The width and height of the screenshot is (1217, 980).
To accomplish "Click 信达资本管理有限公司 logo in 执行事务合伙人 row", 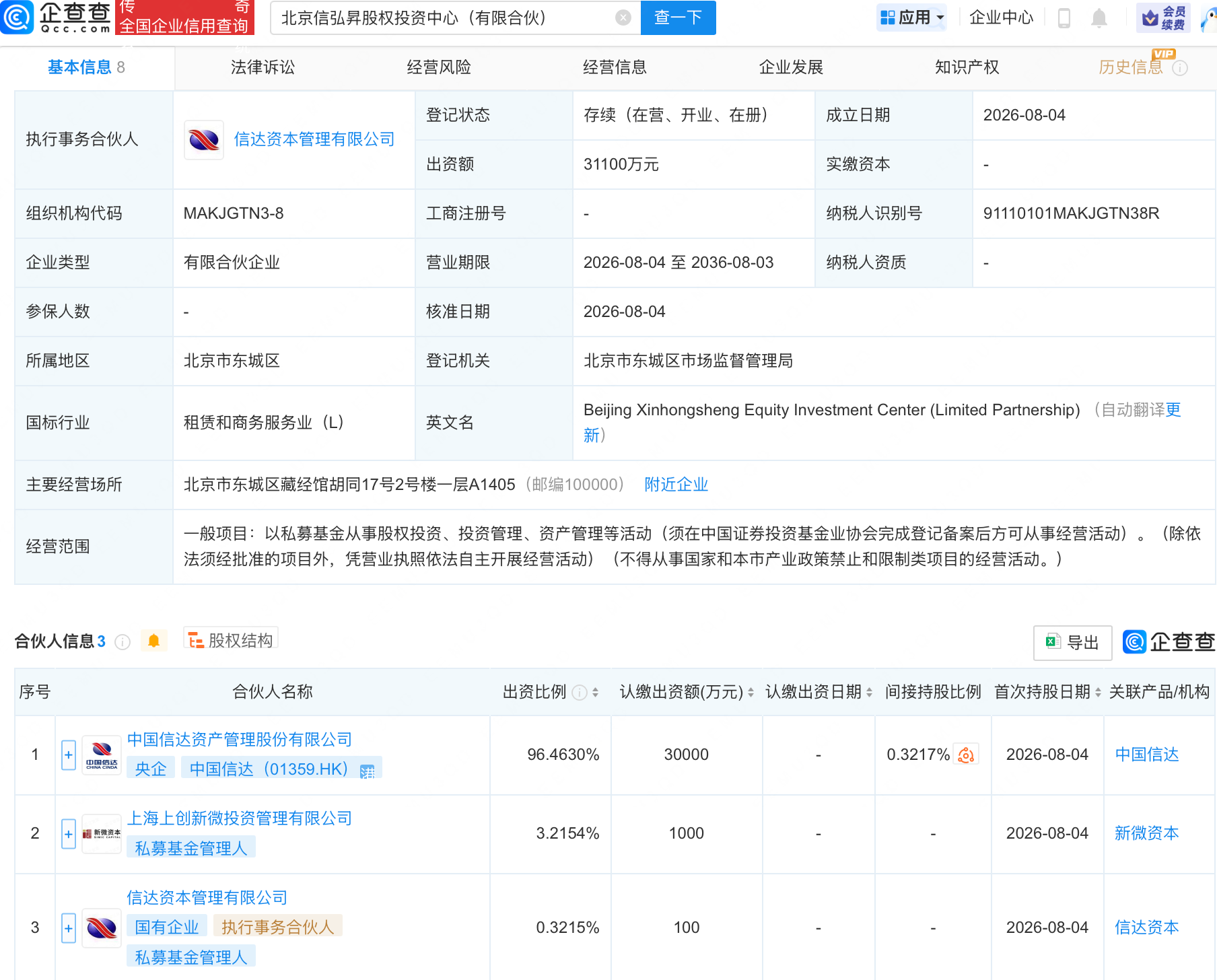I will tap(204, 140).
